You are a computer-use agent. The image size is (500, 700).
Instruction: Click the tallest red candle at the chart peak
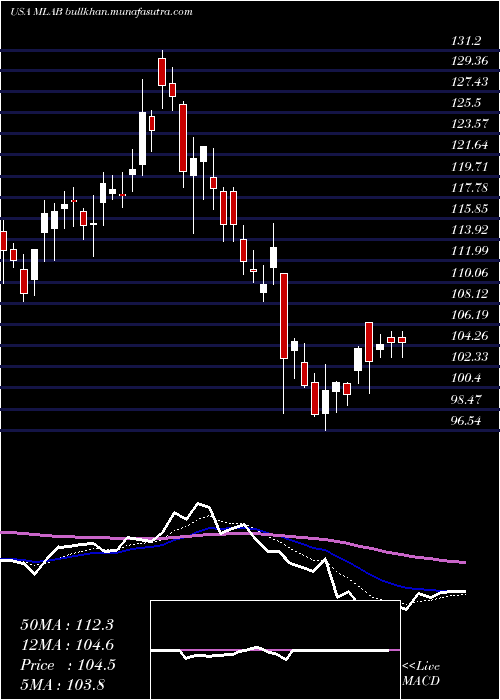click(162, 72)
